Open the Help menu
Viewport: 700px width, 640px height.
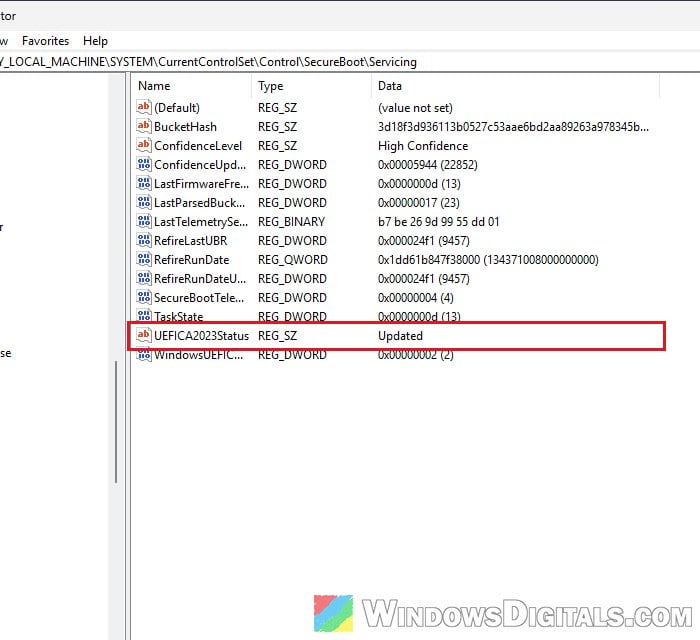95,41
